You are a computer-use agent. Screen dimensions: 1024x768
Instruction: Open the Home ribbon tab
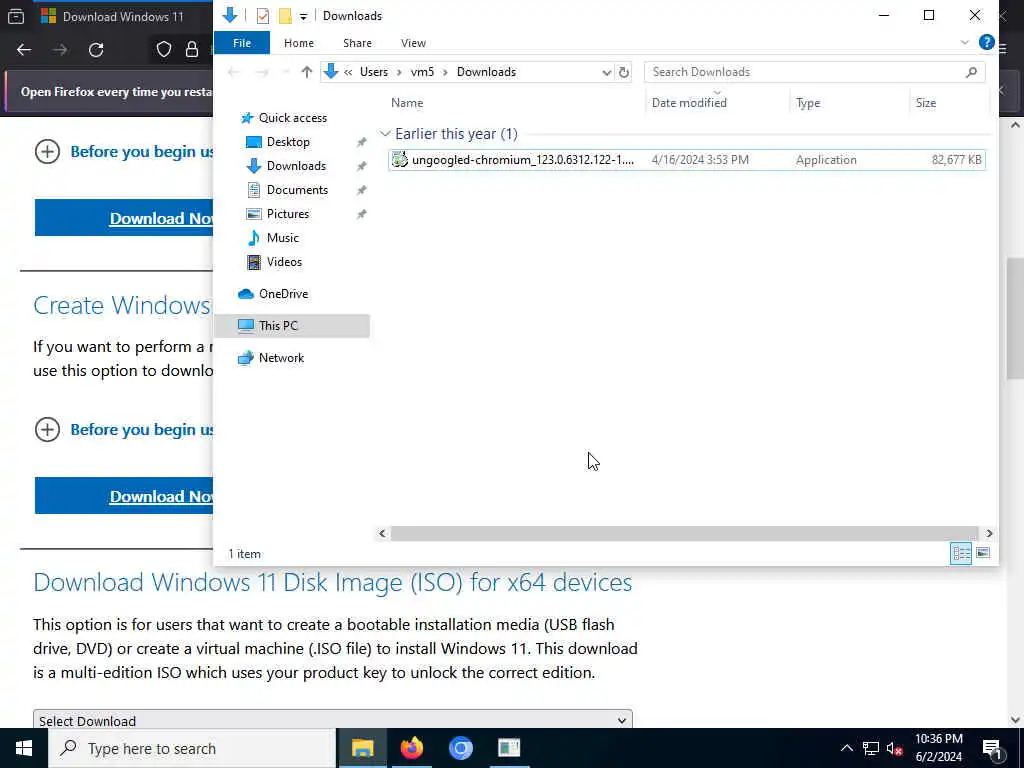299,43
